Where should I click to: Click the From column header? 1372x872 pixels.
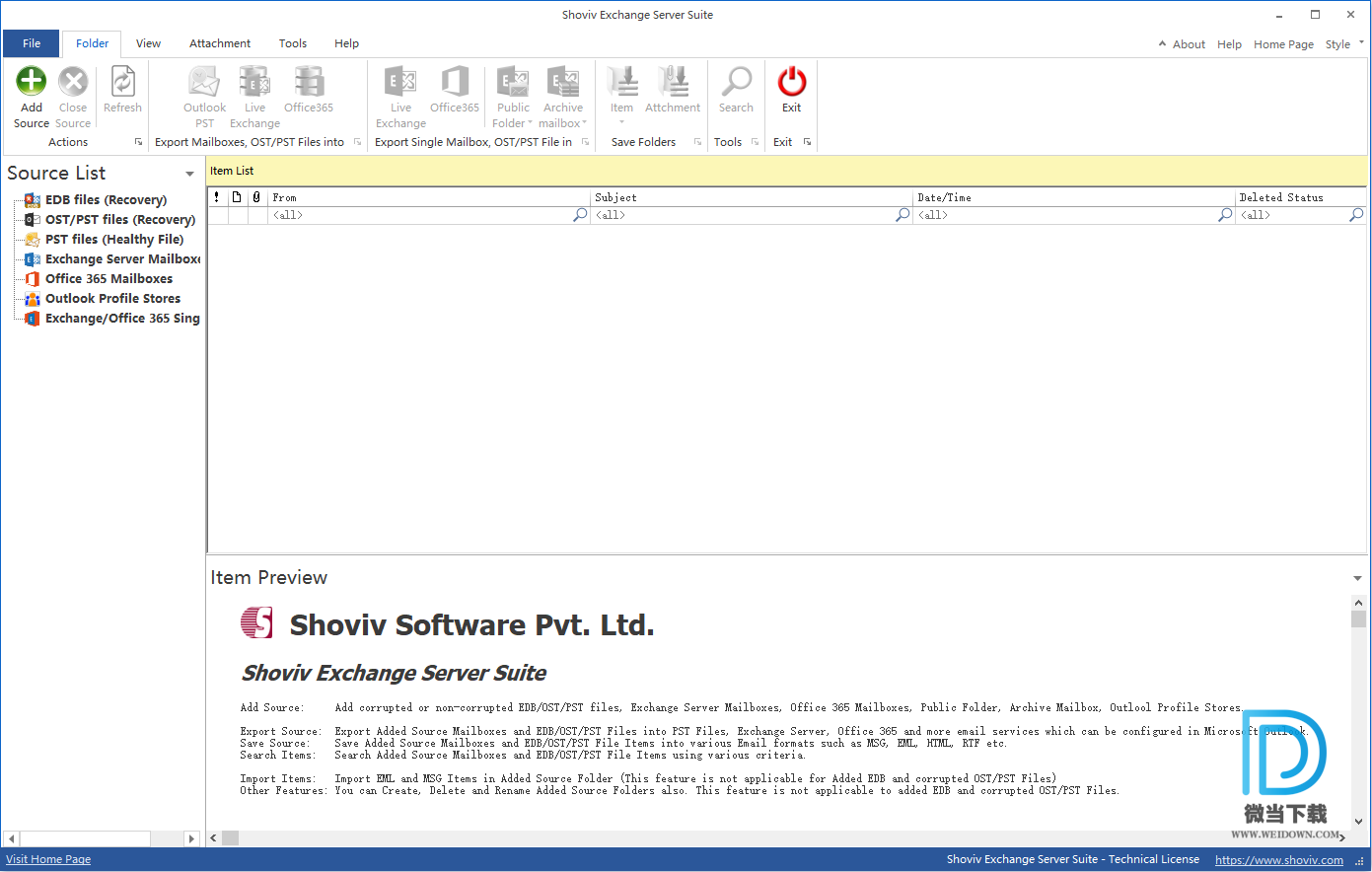[x=429, y=197]
